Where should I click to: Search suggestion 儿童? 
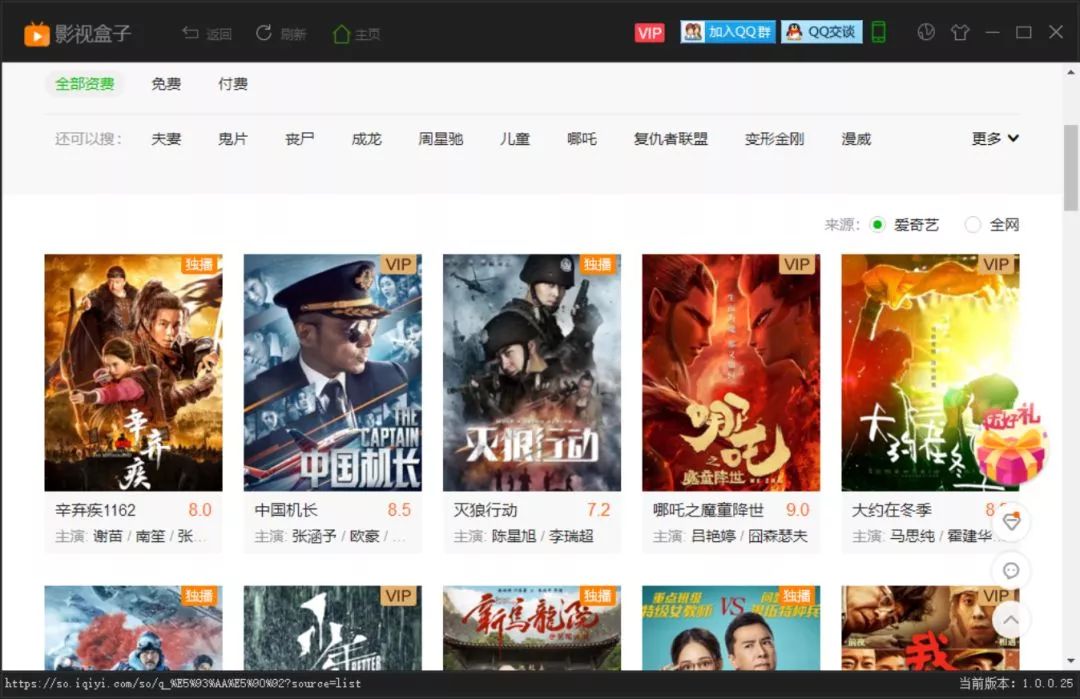coord(515,139)
